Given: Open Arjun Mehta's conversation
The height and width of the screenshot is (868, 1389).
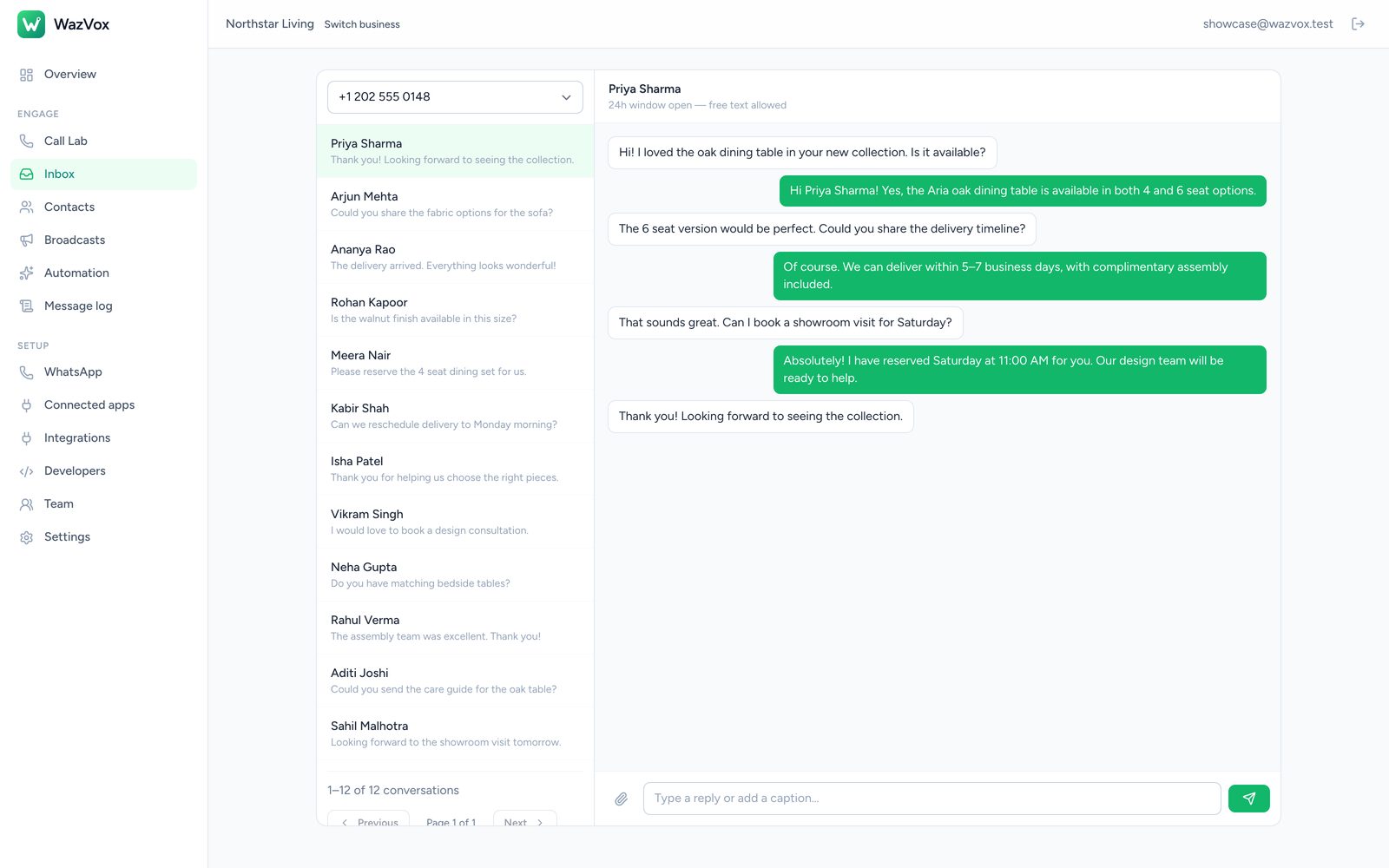Looking at the screenshot, I should [455, 204].
